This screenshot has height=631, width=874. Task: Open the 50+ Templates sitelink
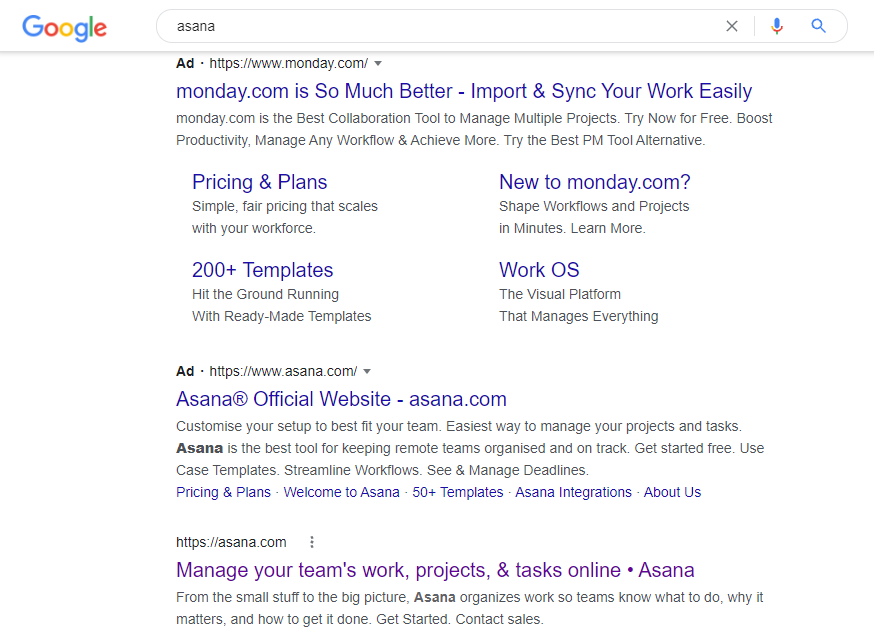click(x=458, y=492)
